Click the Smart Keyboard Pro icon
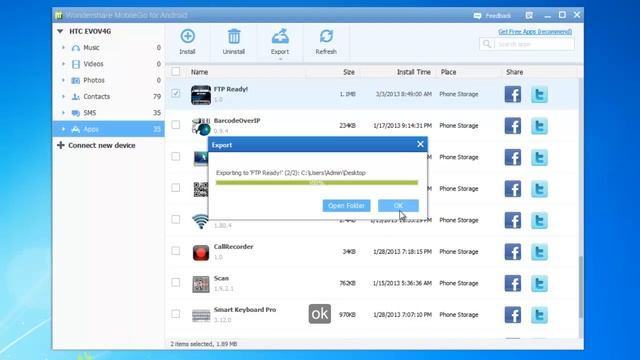This screenshot has width=640, height=360. pyautogui.click(x=201, y=316)
